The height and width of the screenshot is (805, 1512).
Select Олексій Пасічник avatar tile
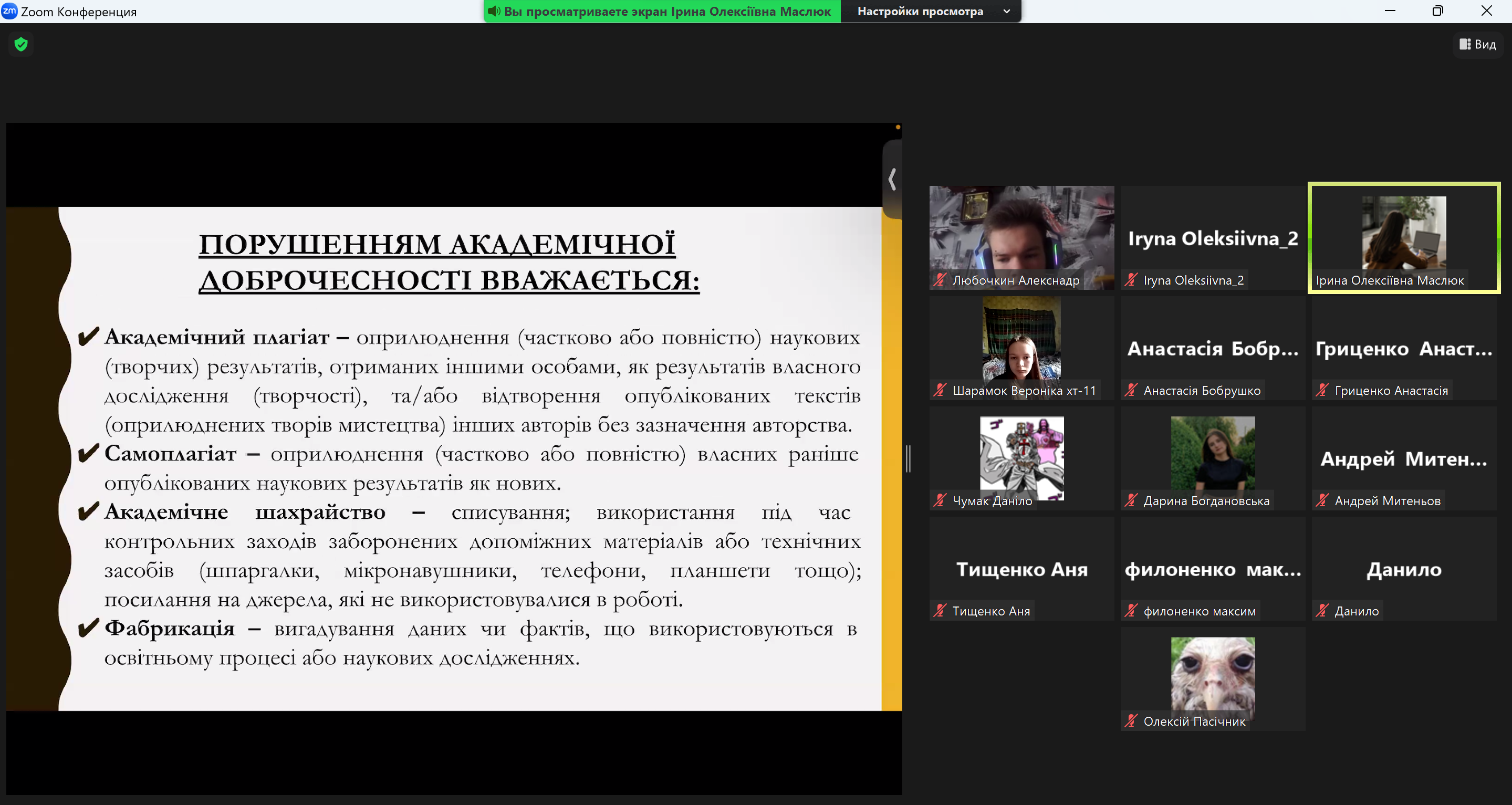tap(1213, 678)
